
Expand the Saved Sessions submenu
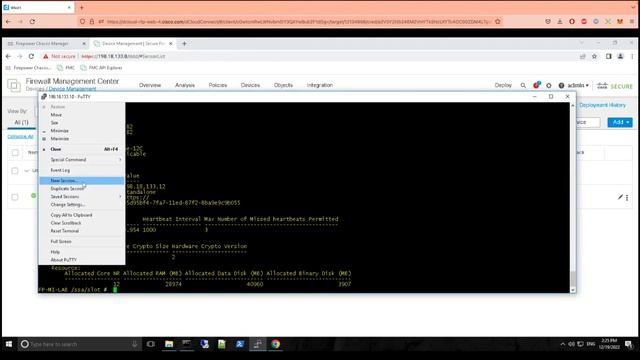(x=82, y=197)
